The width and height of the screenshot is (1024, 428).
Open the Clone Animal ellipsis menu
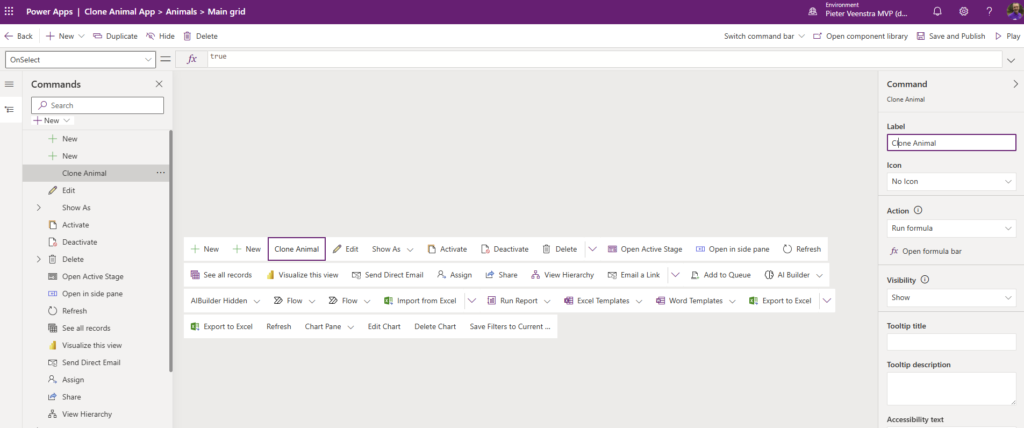(161, 173)
